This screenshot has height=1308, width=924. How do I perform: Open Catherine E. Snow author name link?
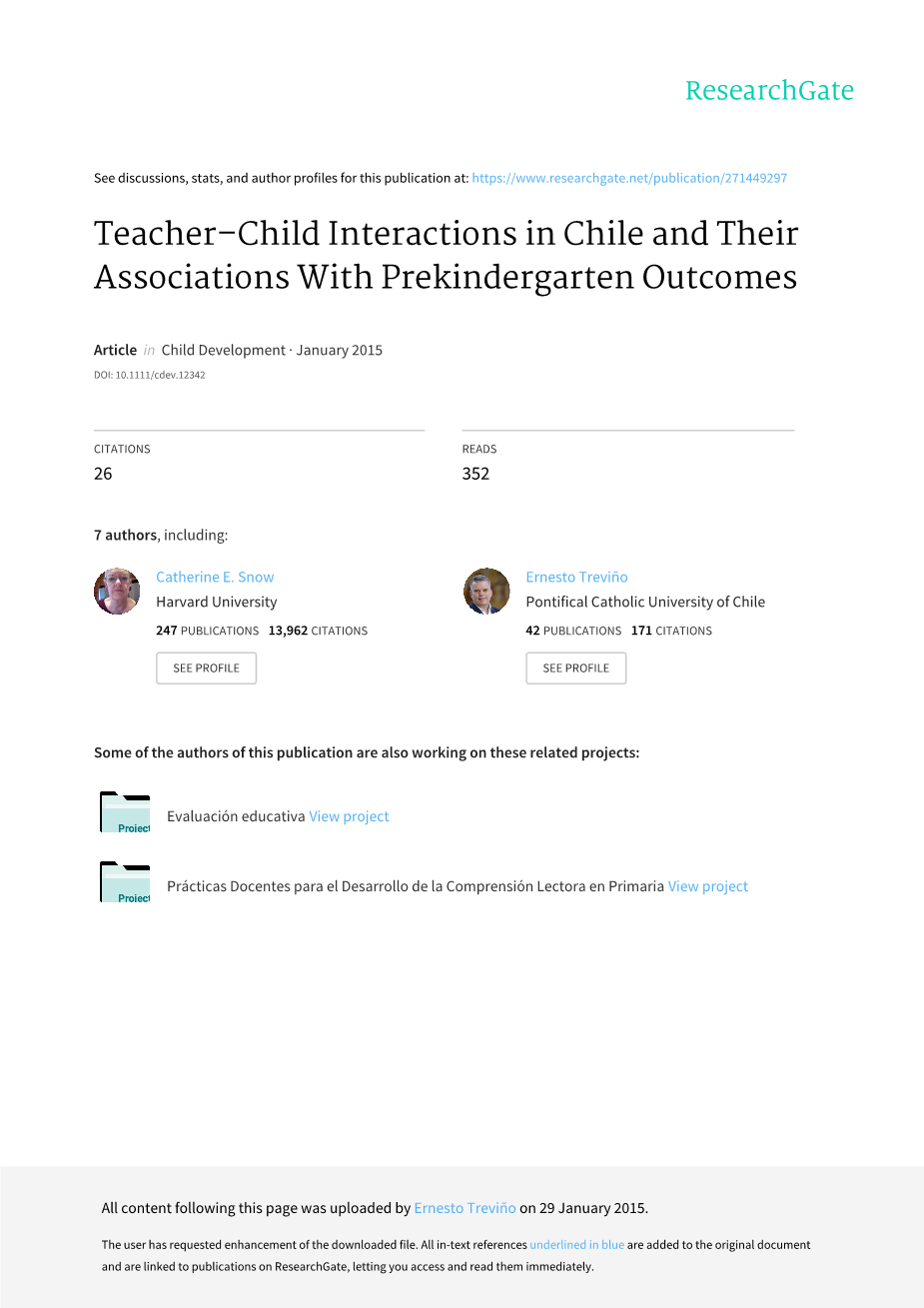click(215, 577)
